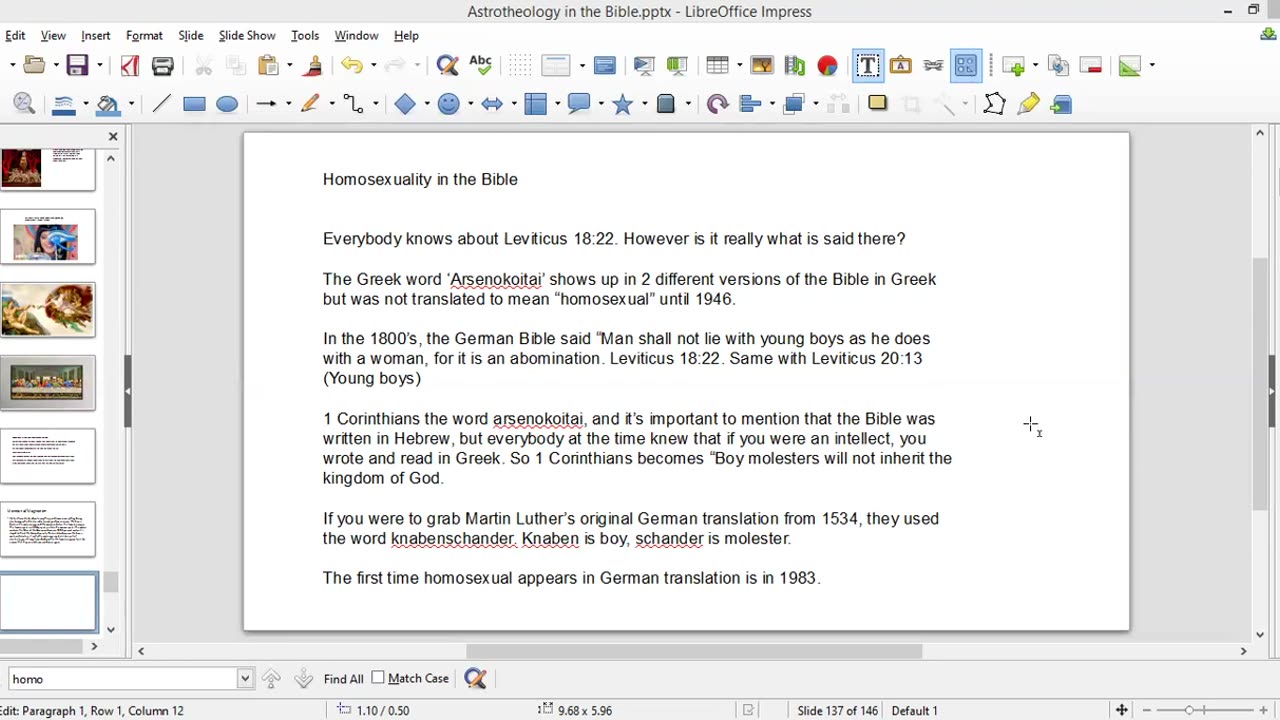
Task: Pick the Rotate tool
Action: (717, 104)
